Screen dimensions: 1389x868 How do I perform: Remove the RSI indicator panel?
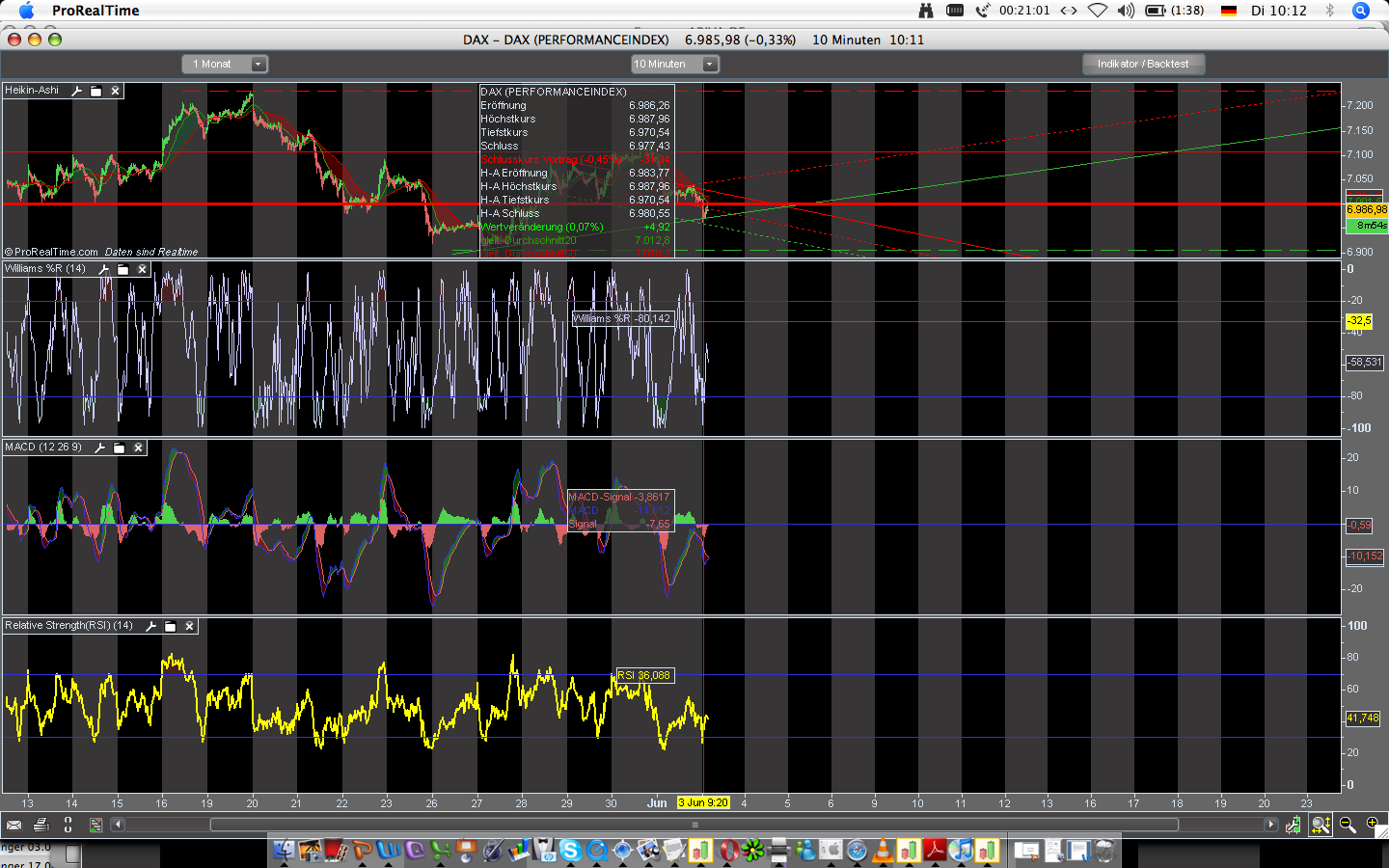coord(190,626)
